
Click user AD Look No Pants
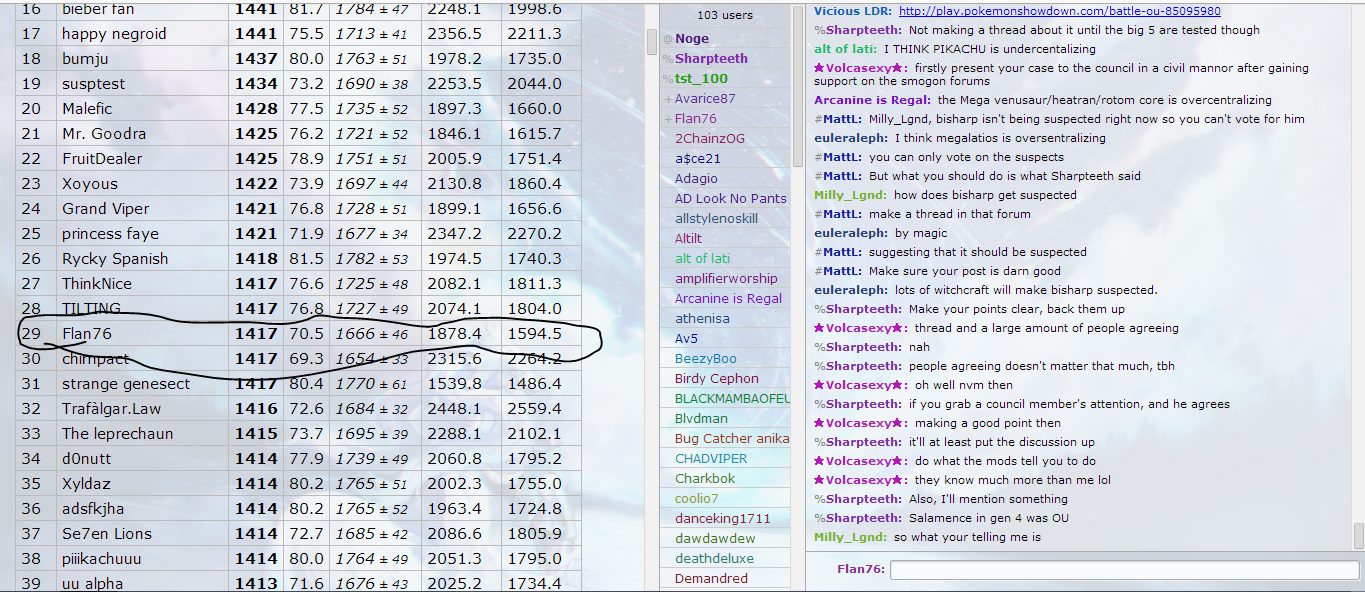[730, 199]
